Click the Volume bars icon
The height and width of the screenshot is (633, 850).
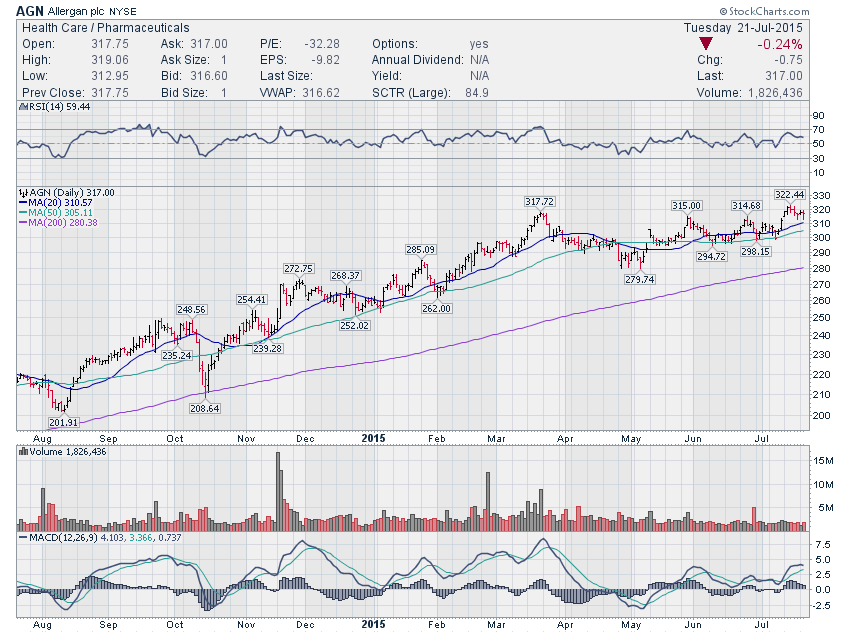pyautogui.click(x=23, y=451)
